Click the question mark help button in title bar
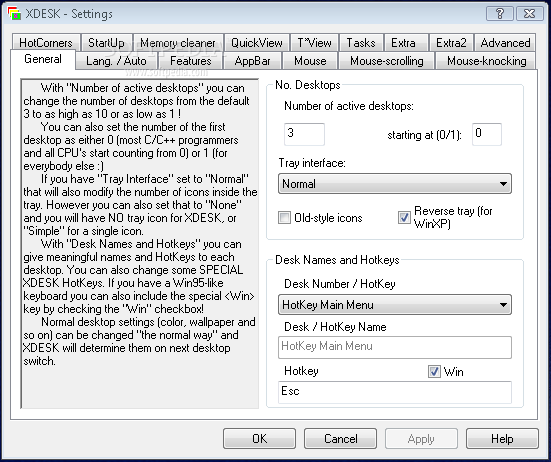551x462 pixels. coord(499,14)
